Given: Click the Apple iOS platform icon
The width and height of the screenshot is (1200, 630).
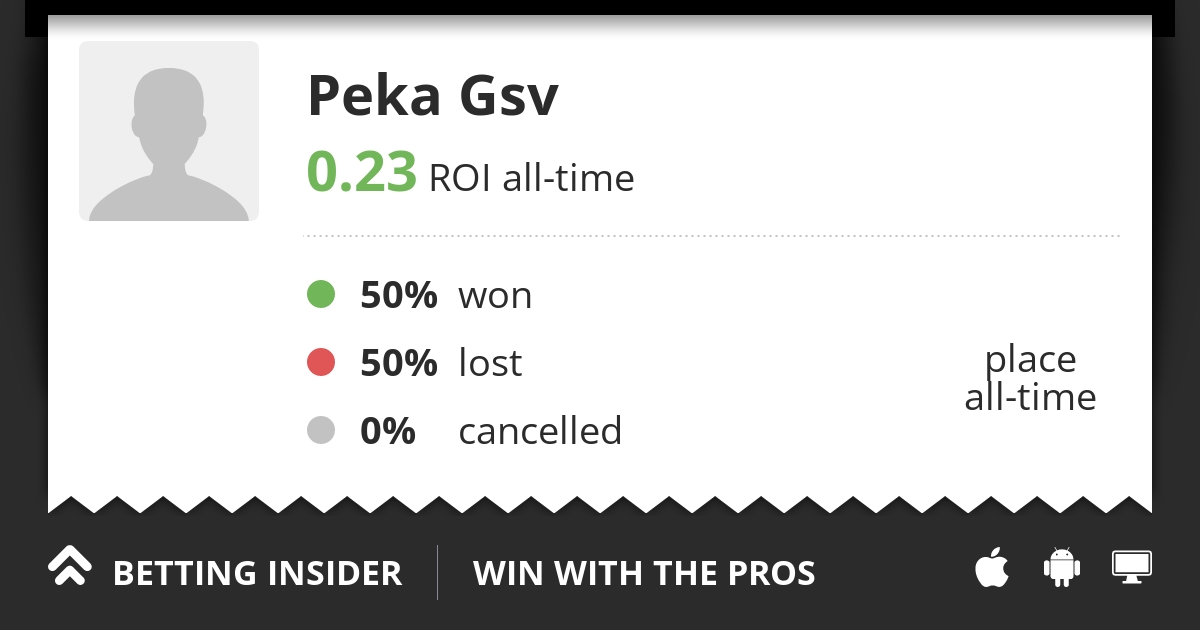Looking at the screenshot, I should [x=992, y=568].
